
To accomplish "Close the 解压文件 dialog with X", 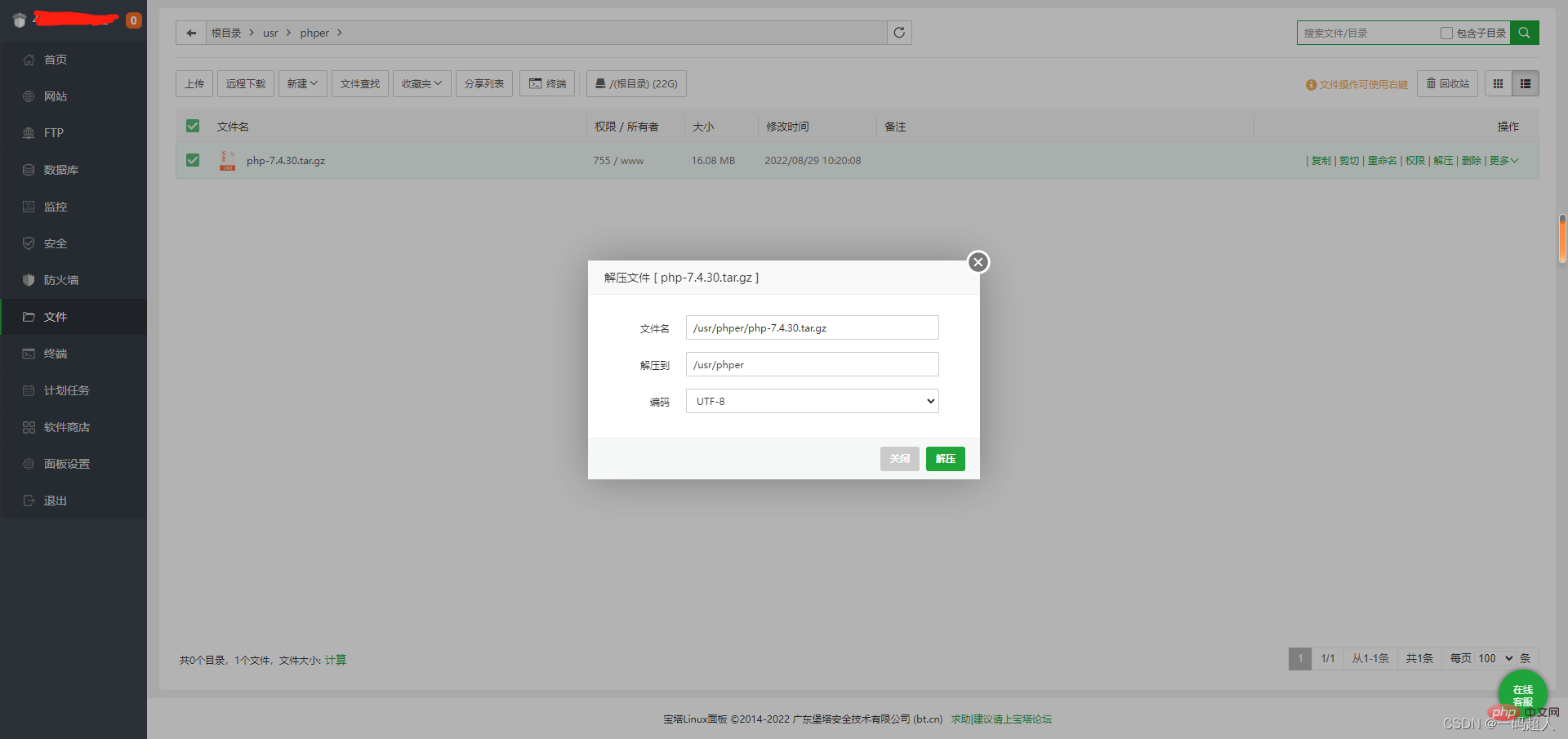I will 978,262.
